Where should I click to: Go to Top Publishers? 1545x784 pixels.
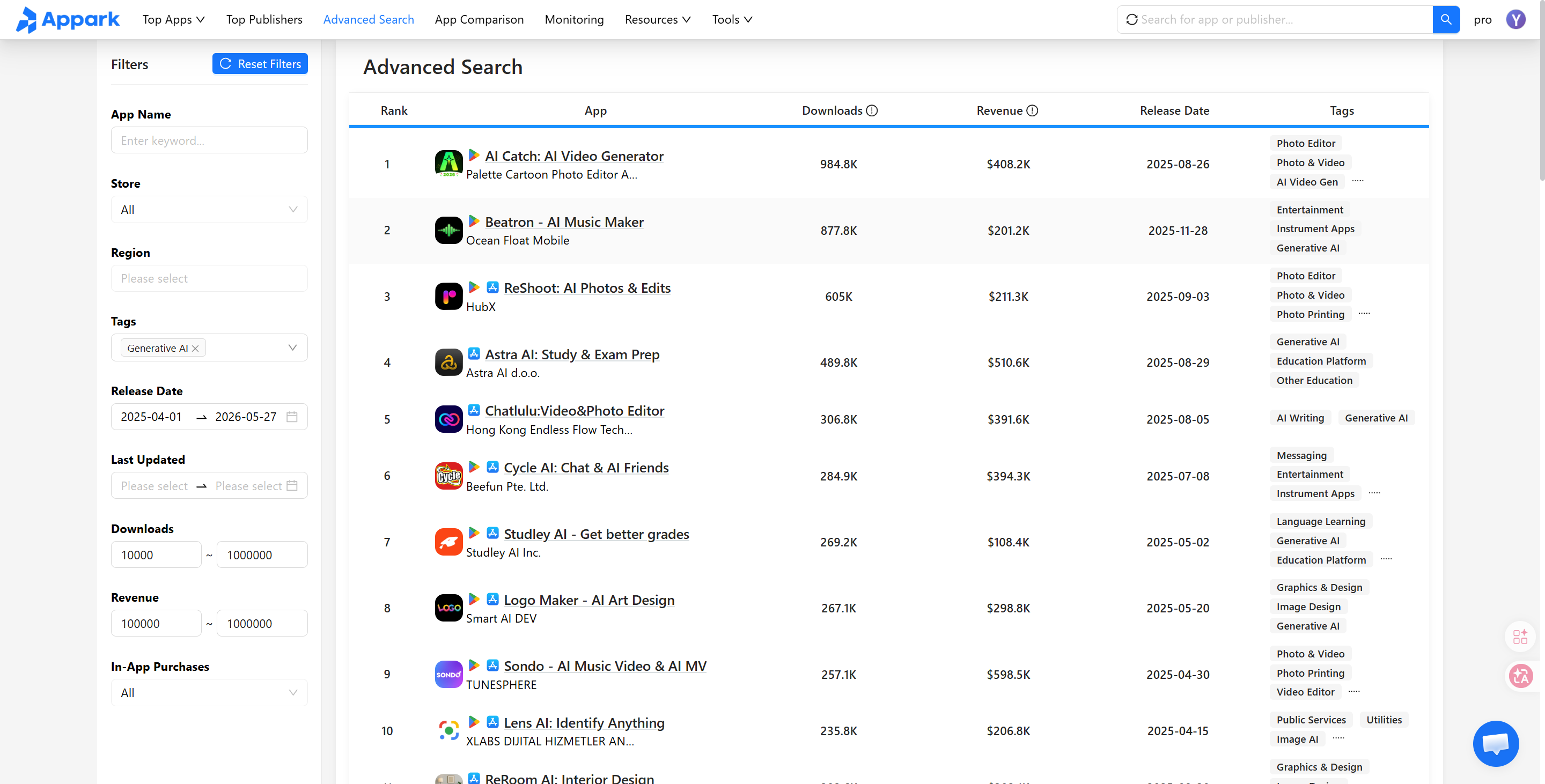click(264, 20)
